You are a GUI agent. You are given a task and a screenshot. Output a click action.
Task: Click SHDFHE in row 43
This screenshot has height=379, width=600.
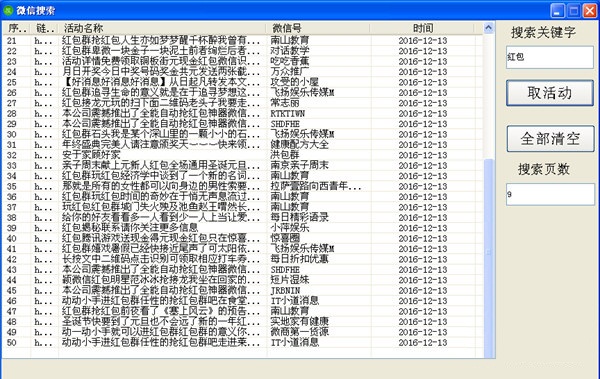point(285,270)
